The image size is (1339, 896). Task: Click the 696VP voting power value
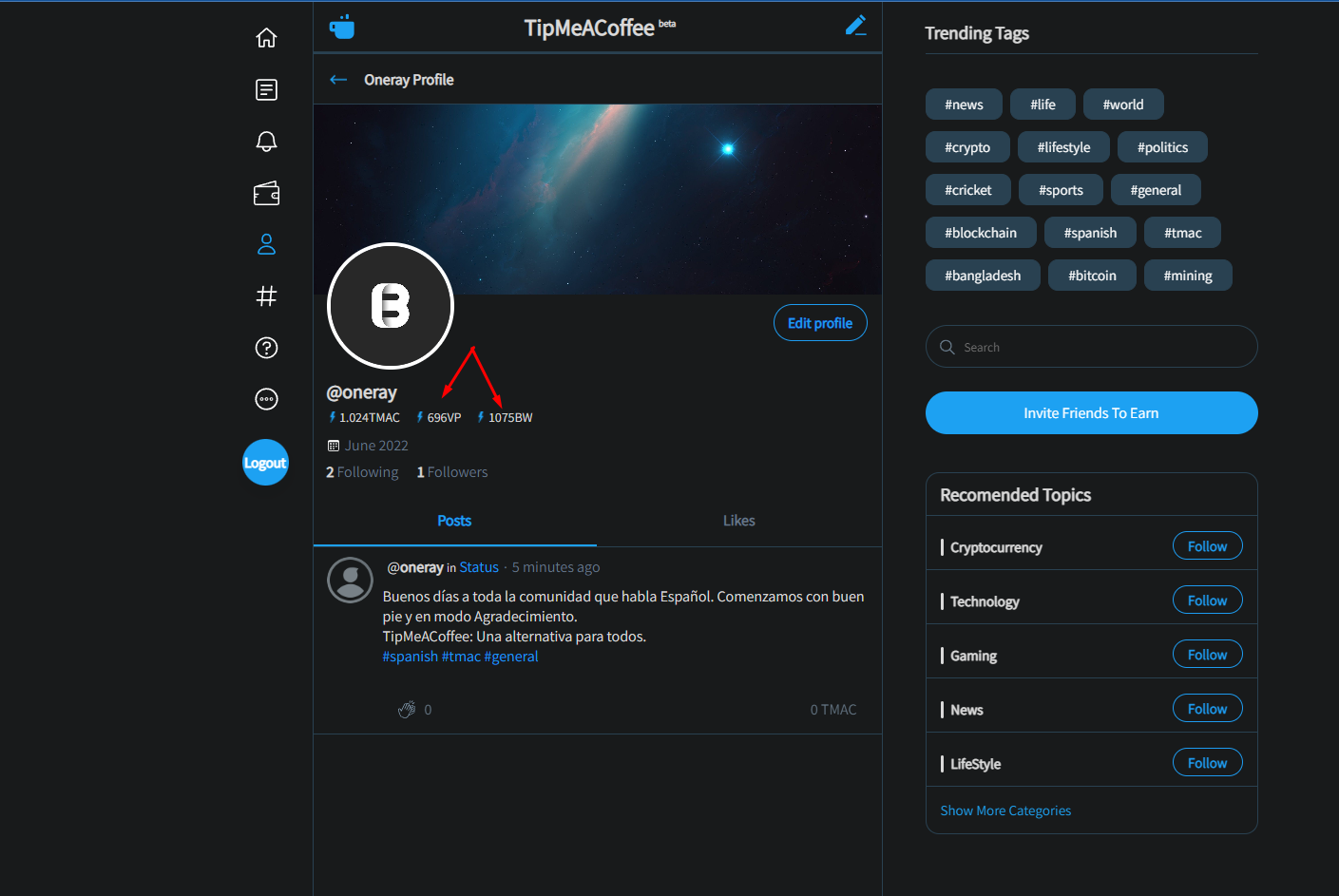(x=439, y=417)
